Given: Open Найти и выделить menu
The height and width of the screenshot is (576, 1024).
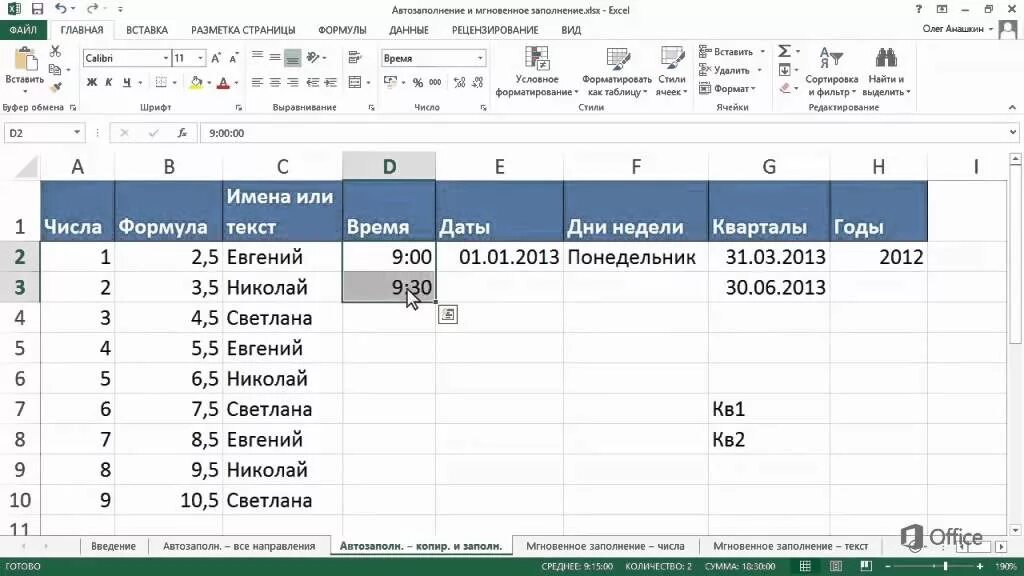Looking at the screenshot, I should (886, 71).
